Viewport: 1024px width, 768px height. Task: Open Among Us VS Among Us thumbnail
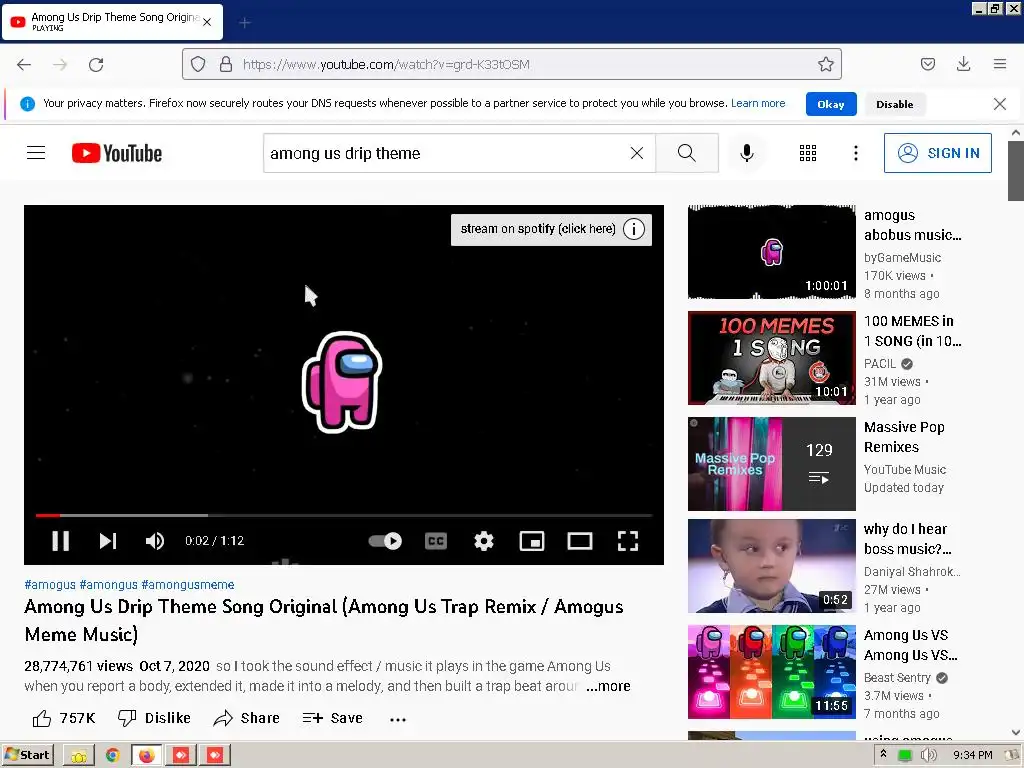771,672
